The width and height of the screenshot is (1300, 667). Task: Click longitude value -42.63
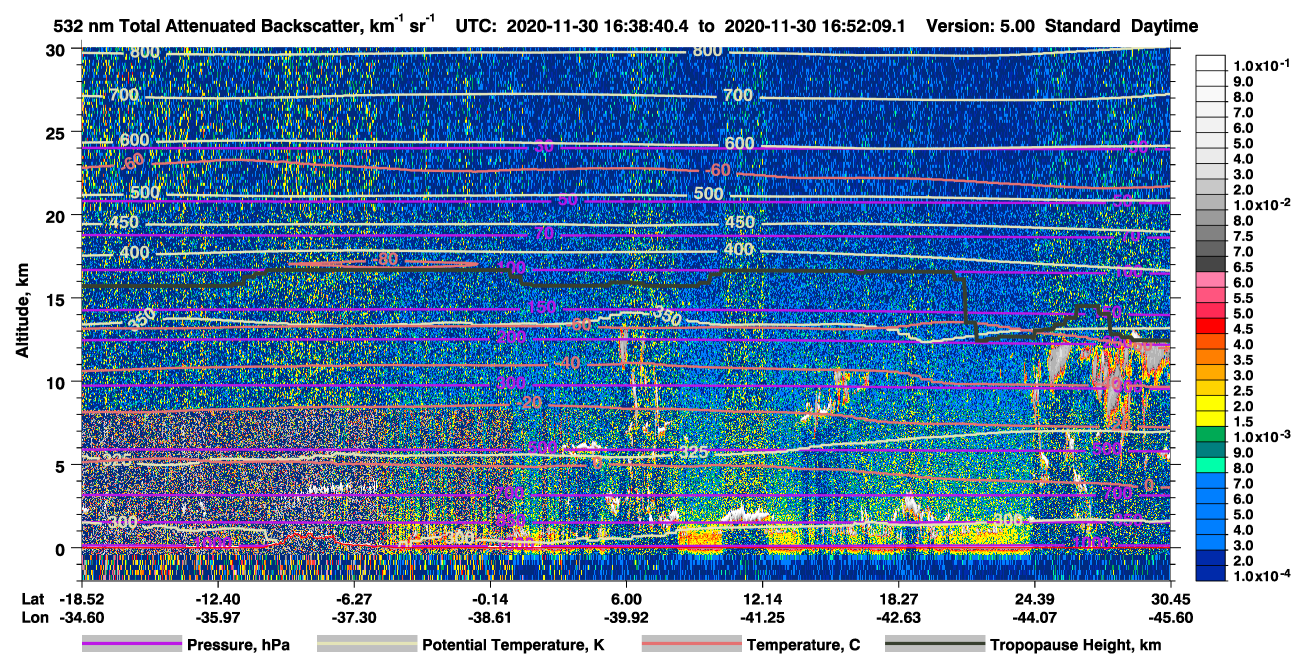click(899, 618)
